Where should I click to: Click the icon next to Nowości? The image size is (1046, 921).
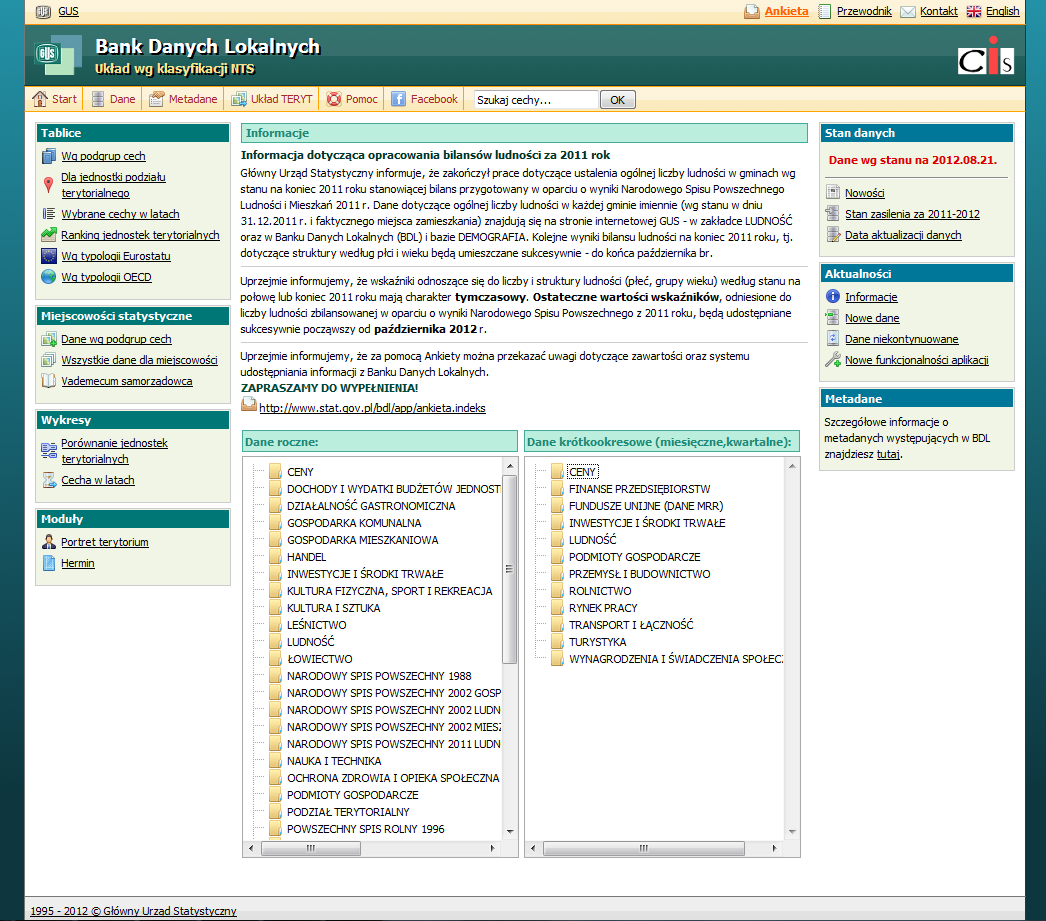[x=833, y=193]
